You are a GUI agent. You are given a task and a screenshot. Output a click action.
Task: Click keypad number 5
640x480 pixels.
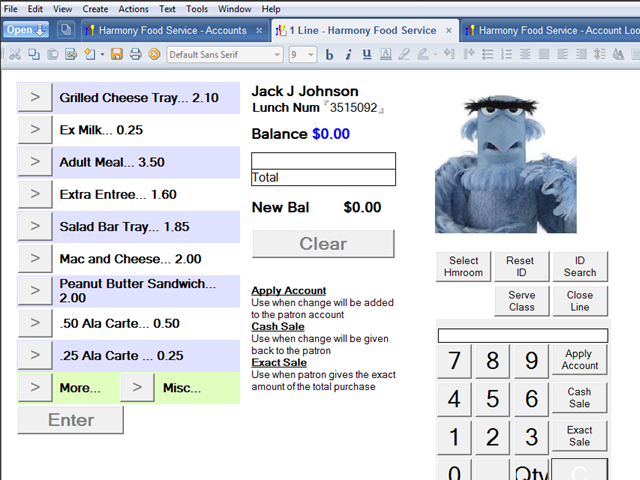coord(493,399)
